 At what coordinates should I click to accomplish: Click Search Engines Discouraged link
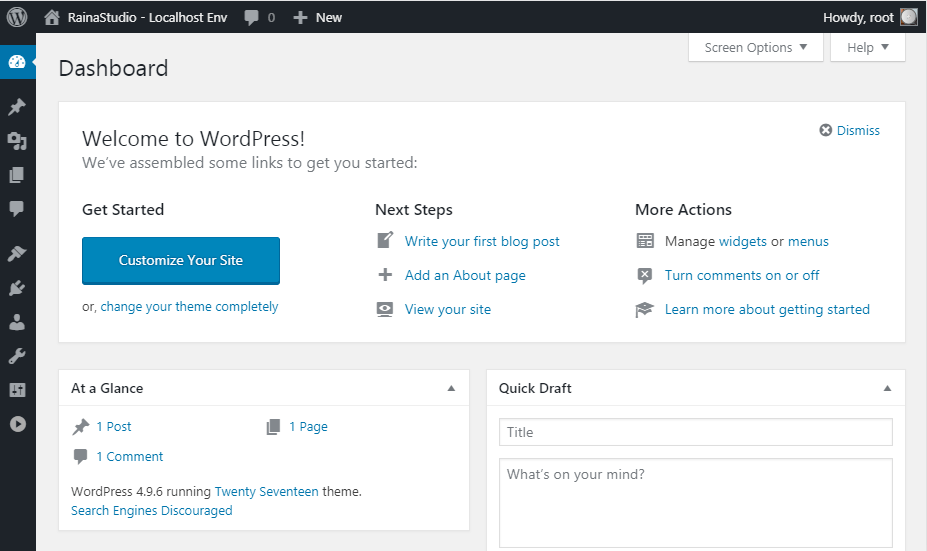pos(152,510)
